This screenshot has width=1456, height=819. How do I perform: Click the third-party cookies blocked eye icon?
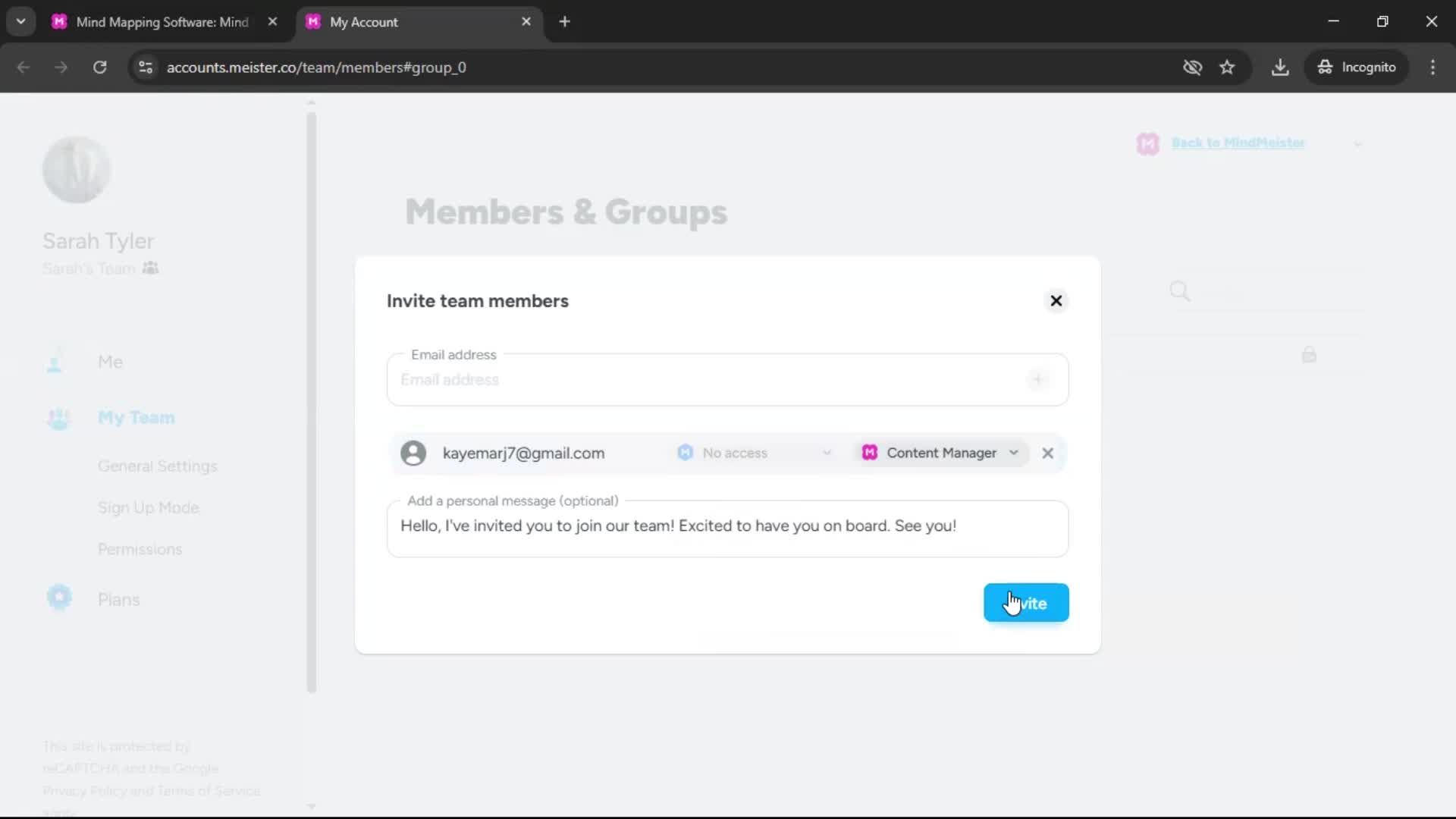pos(1192,67)
